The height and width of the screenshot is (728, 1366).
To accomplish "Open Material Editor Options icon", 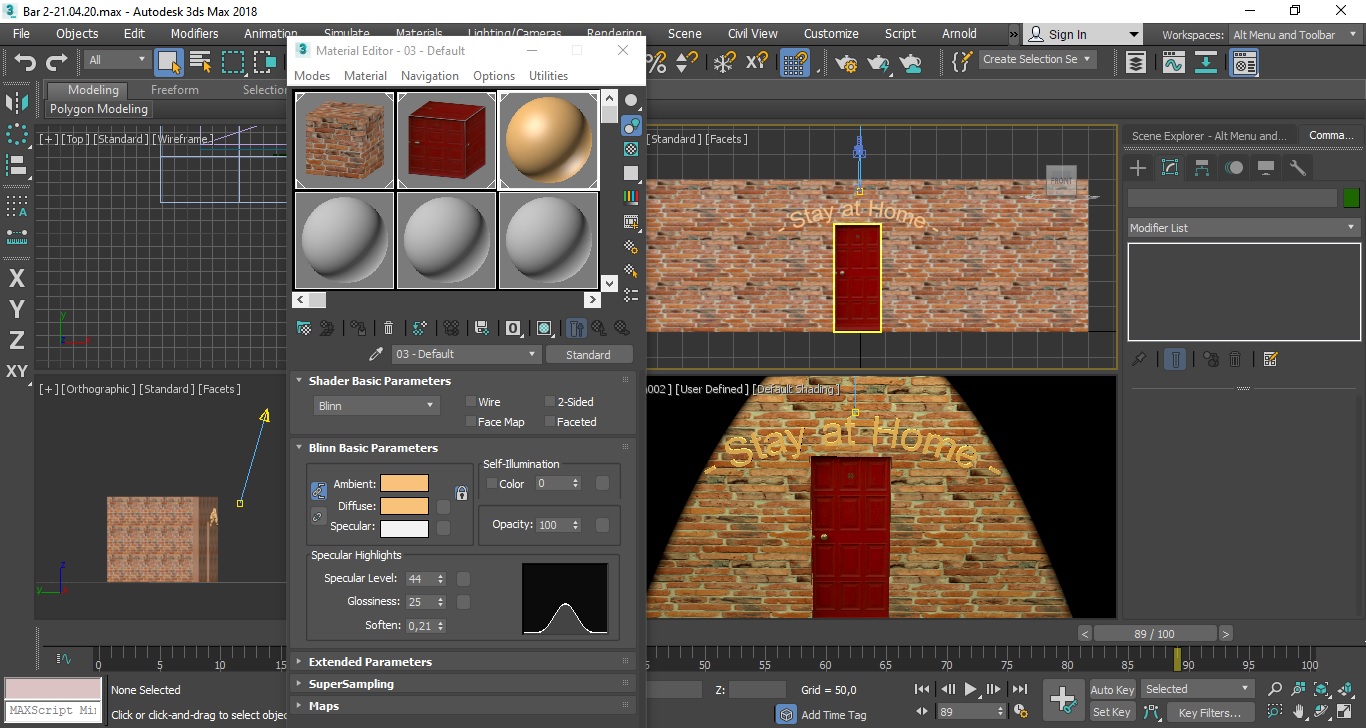I will click(x=631, y=246).
